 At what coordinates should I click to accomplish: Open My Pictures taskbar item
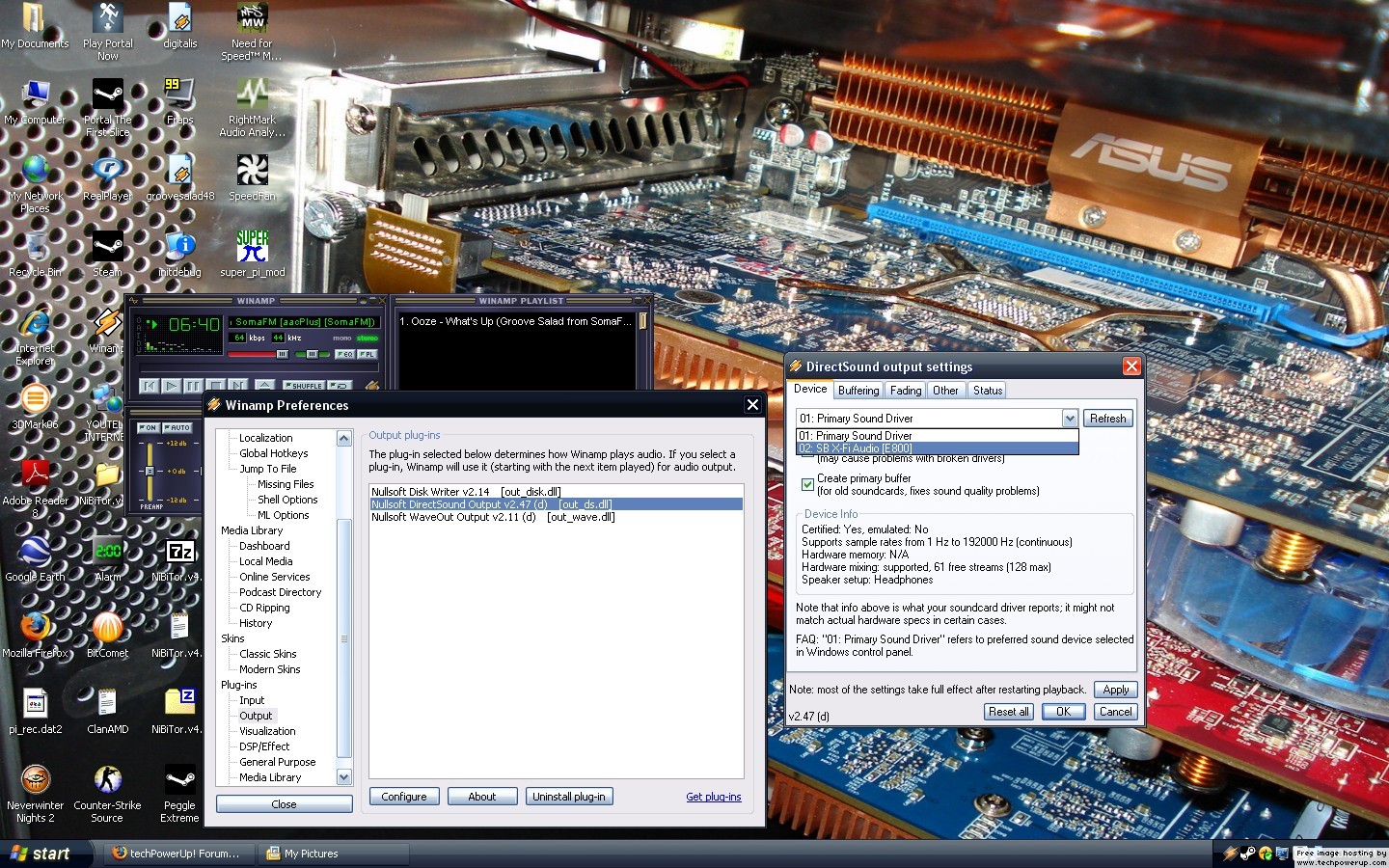click(x=334, y=854)
